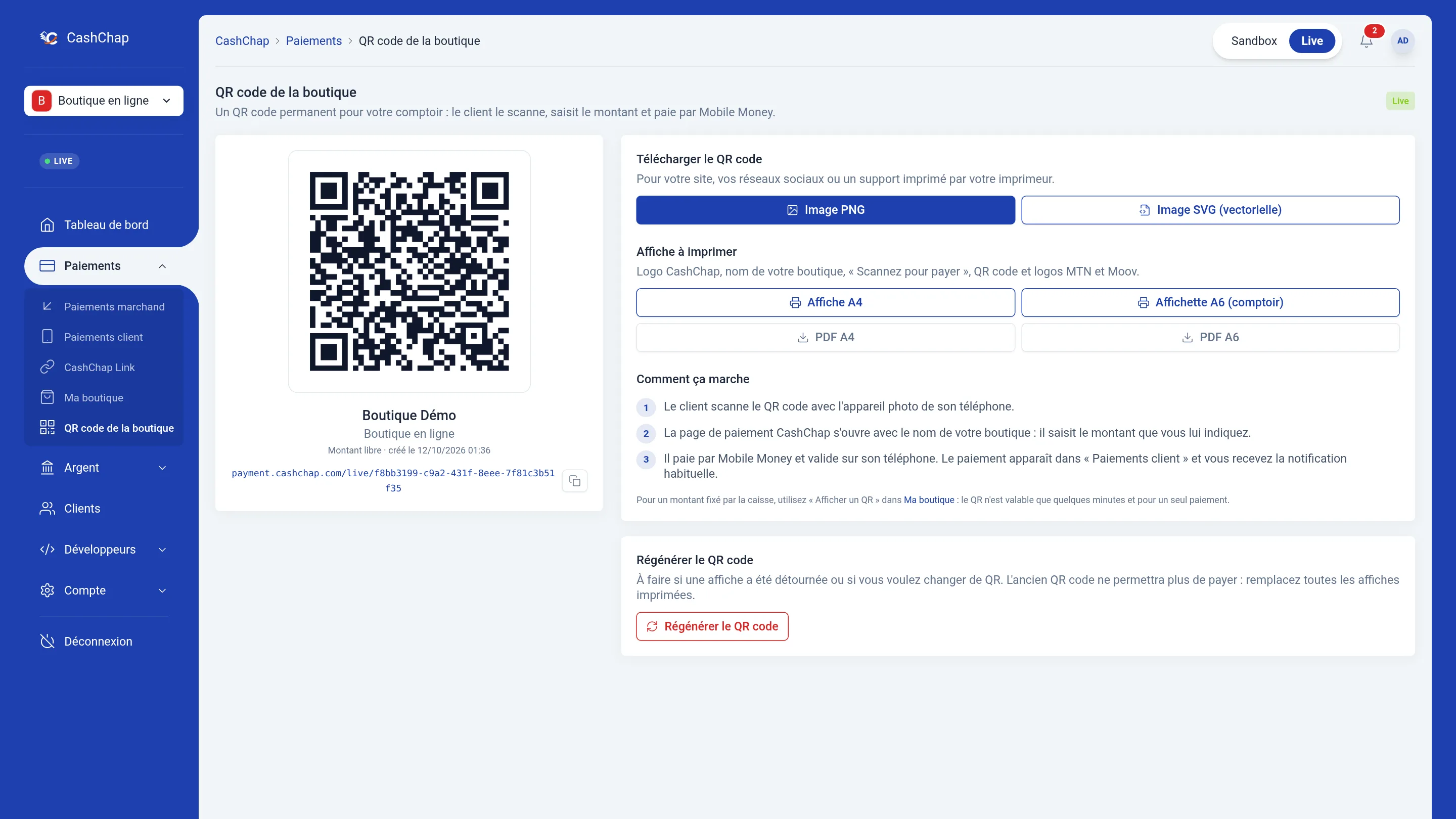Collapse the Paiements menu chevron
Viewport: 1456px width, 819px height.
[x=162, y=266]
